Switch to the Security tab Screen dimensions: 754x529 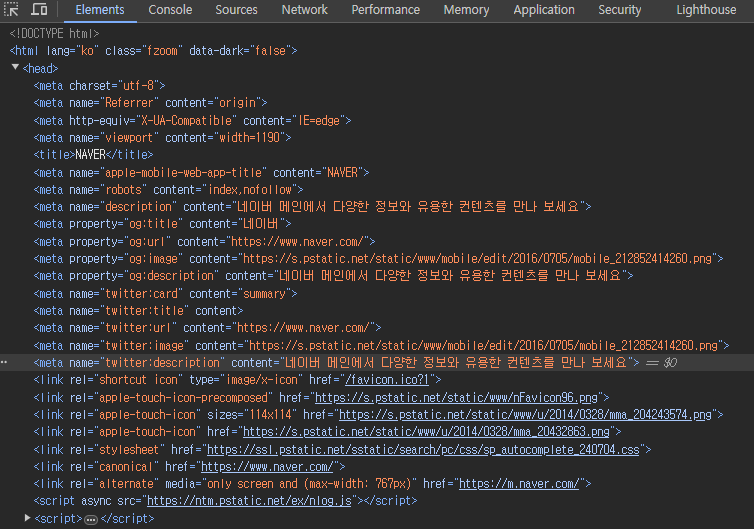[x=619, y=10]
